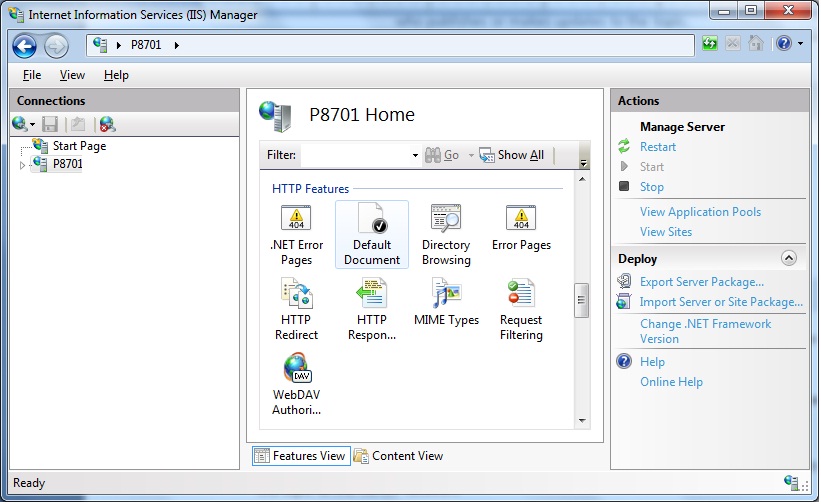The width and height of the screenshot is (821, 504).
Task: Click View Application Pools link
Action: point(701,212)
